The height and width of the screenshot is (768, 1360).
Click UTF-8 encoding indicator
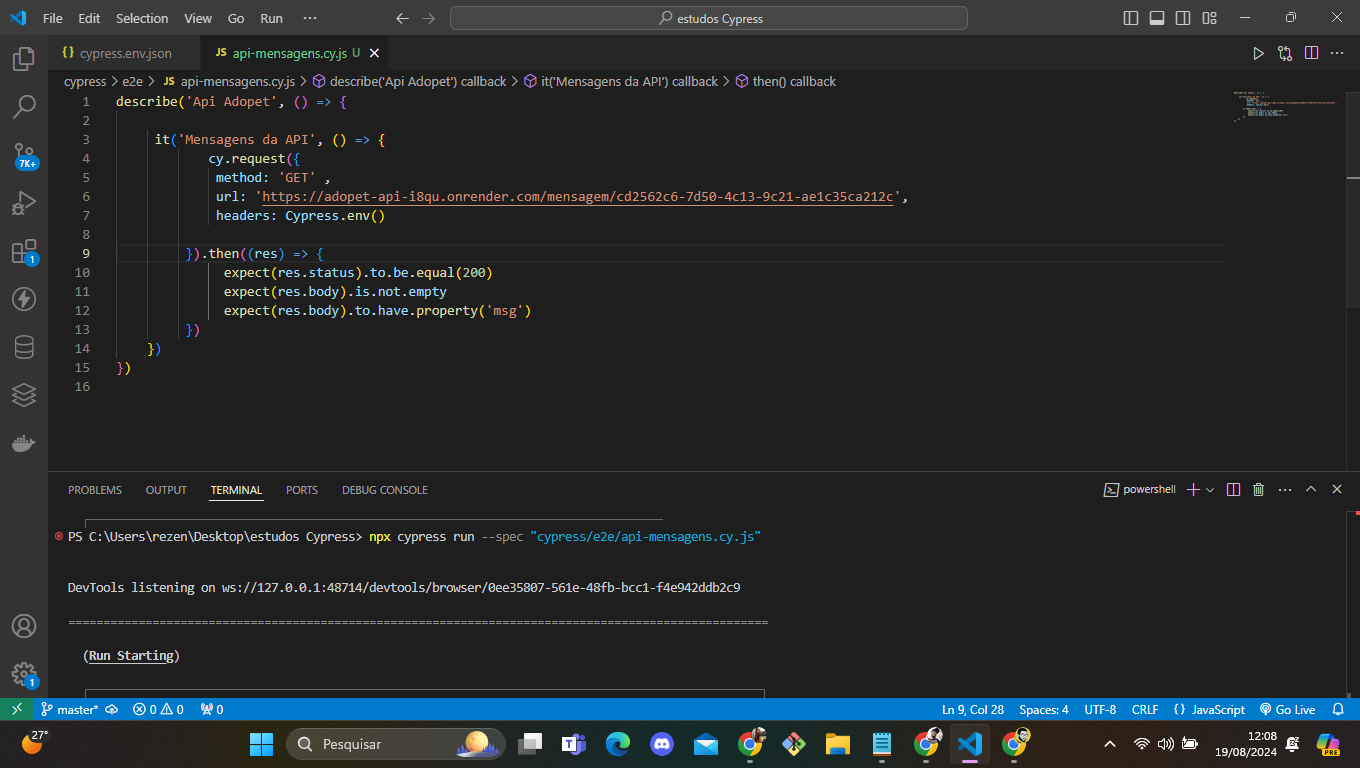click(1100, 709)
